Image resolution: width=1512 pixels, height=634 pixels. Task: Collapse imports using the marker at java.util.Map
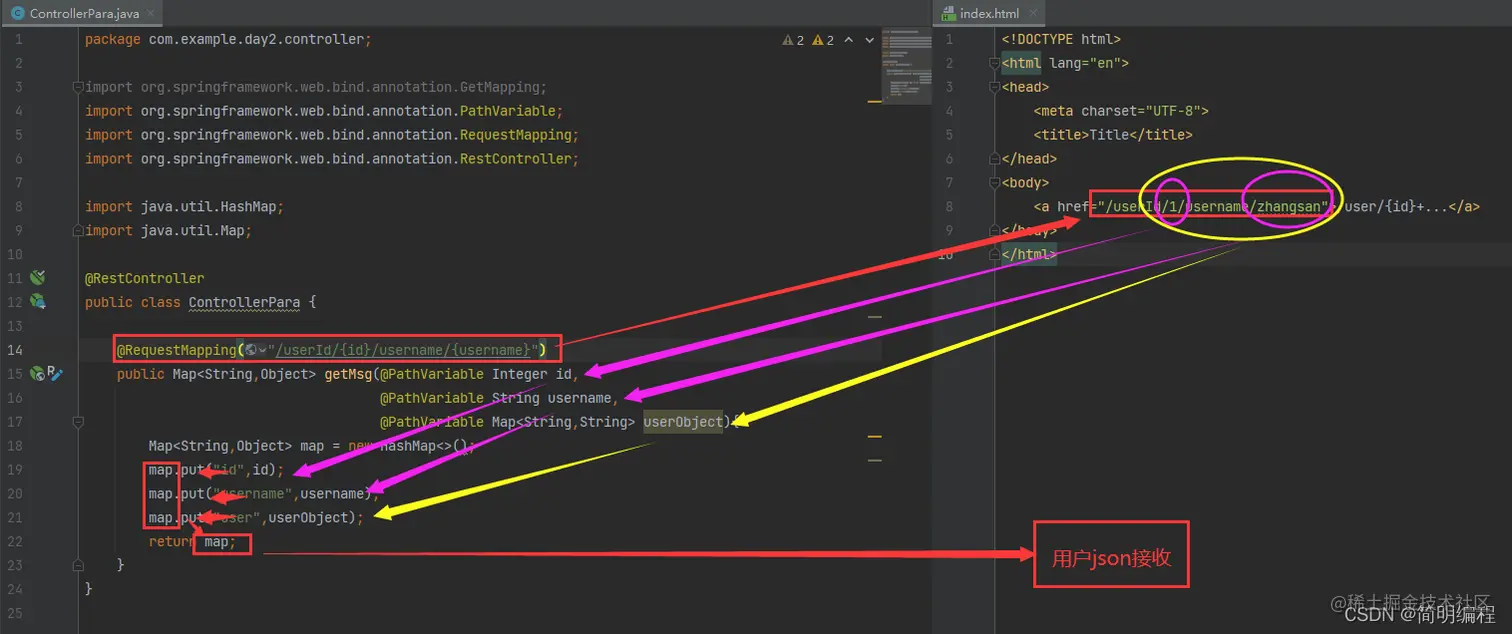pyautogui.click(x=78, y=231)
